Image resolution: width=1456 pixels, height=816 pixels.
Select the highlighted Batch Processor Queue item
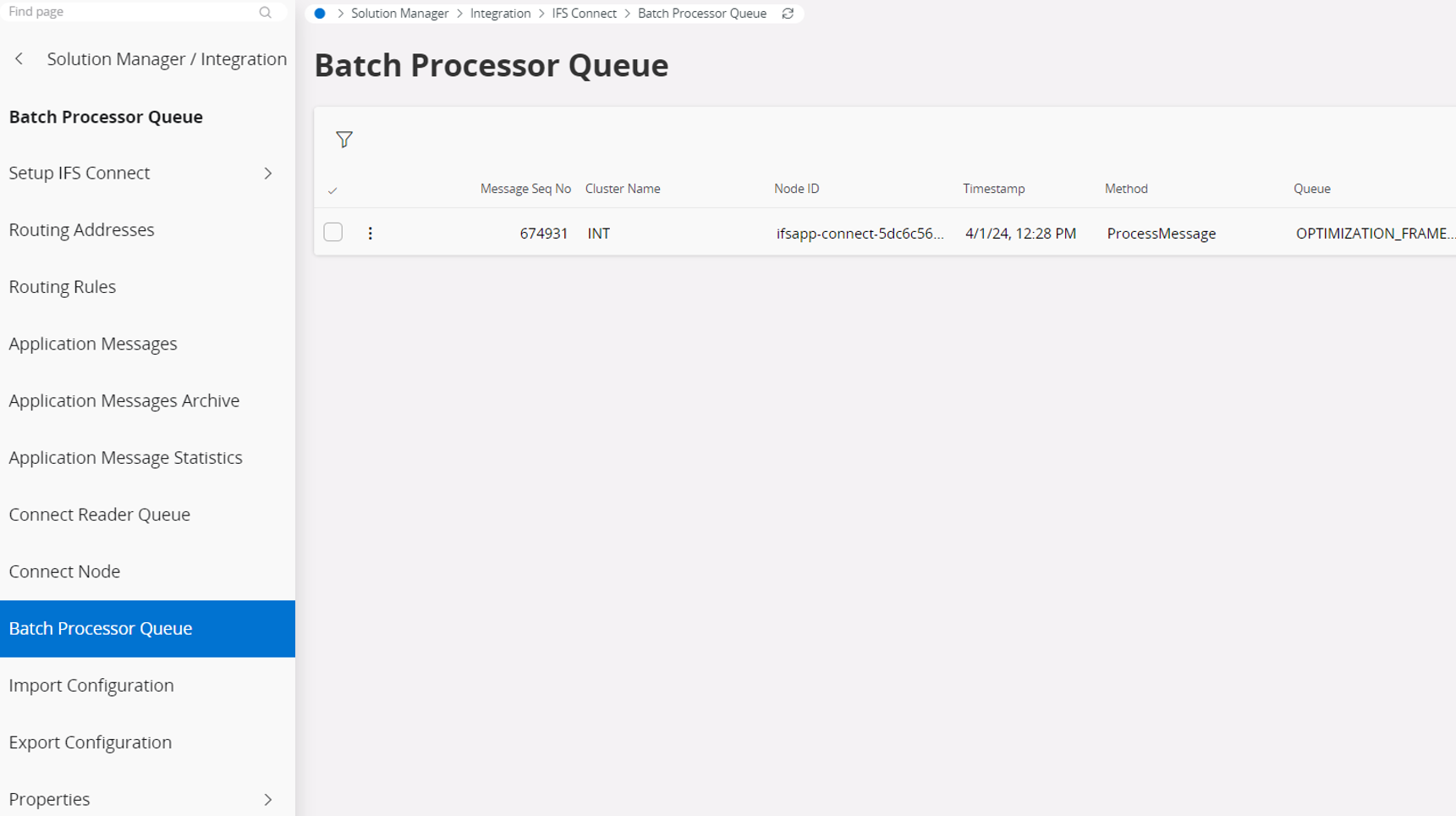point(147,629)
